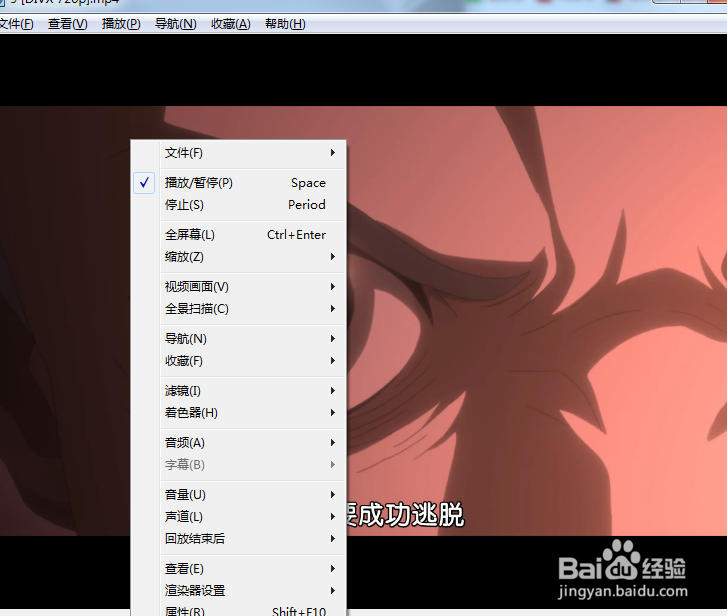This screenshot has height=616, width=727.
Task: Expand 滤镜(I) submenu
Action: click(238, 391)
